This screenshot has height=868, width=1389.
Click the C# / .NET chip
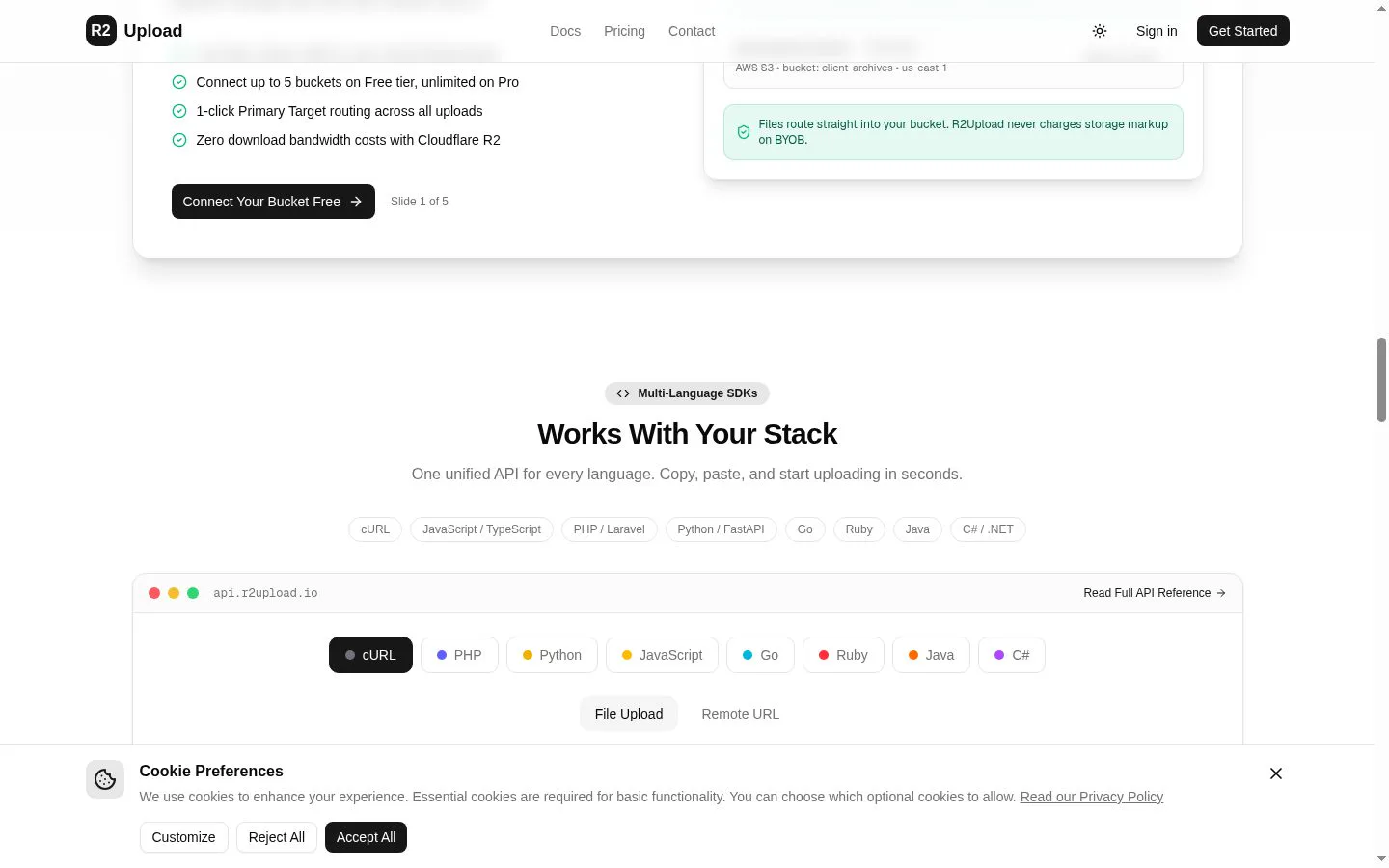pyautogui.click(x=988, y=529)
